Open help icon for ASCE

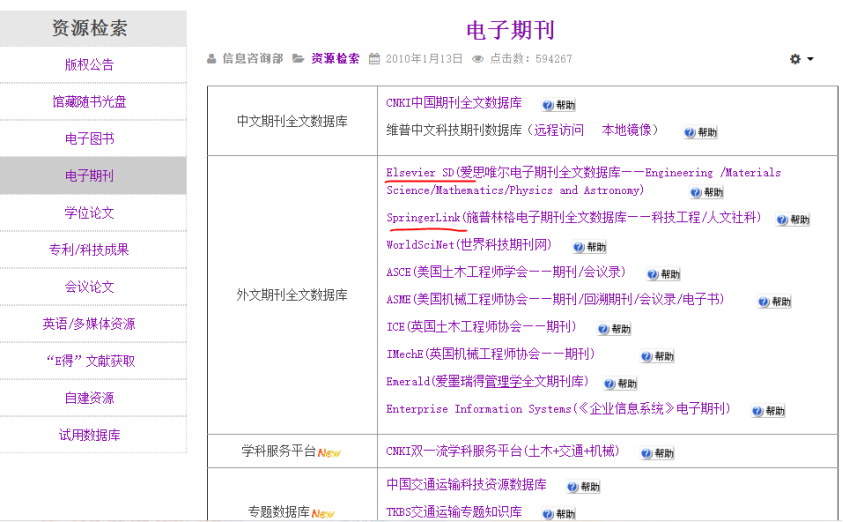[663, 274]
